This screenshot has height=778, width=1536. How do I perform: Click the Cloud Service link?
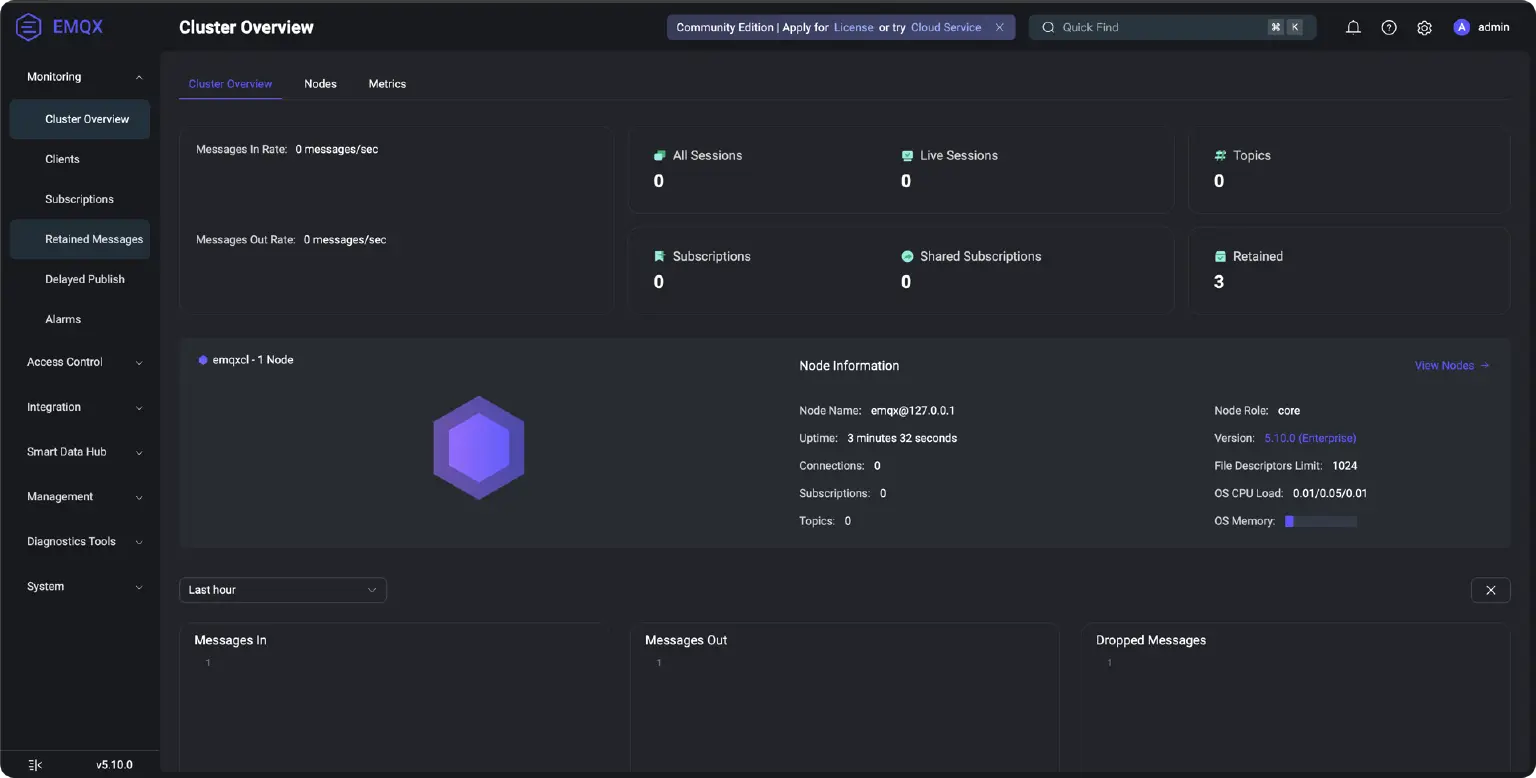pyautogui.click(x=945, y=28)
